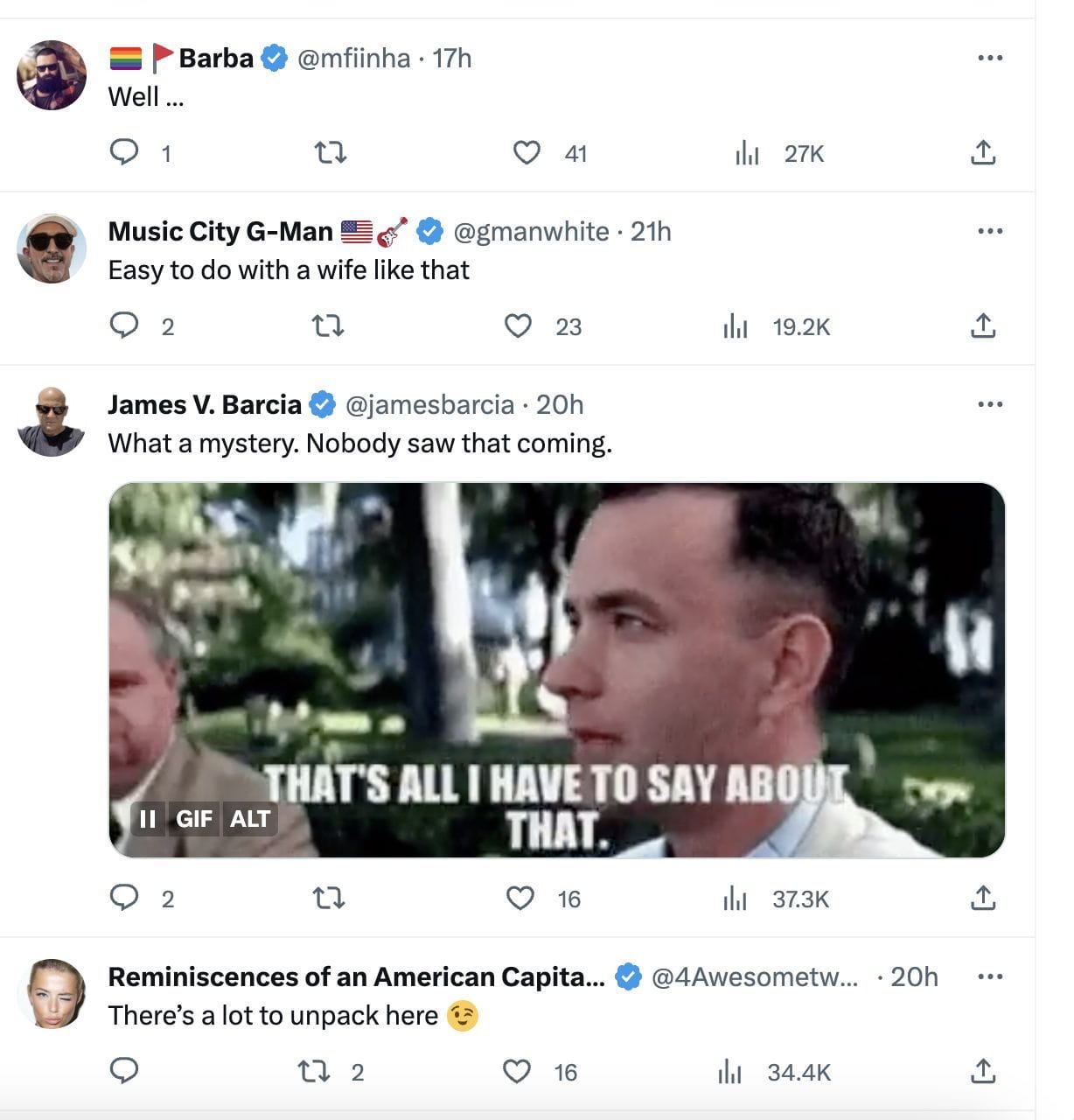Share Music City G-Man's tweet
Image resolution: width=1074 pixels, height=1120 pixels.
(983, 326)
